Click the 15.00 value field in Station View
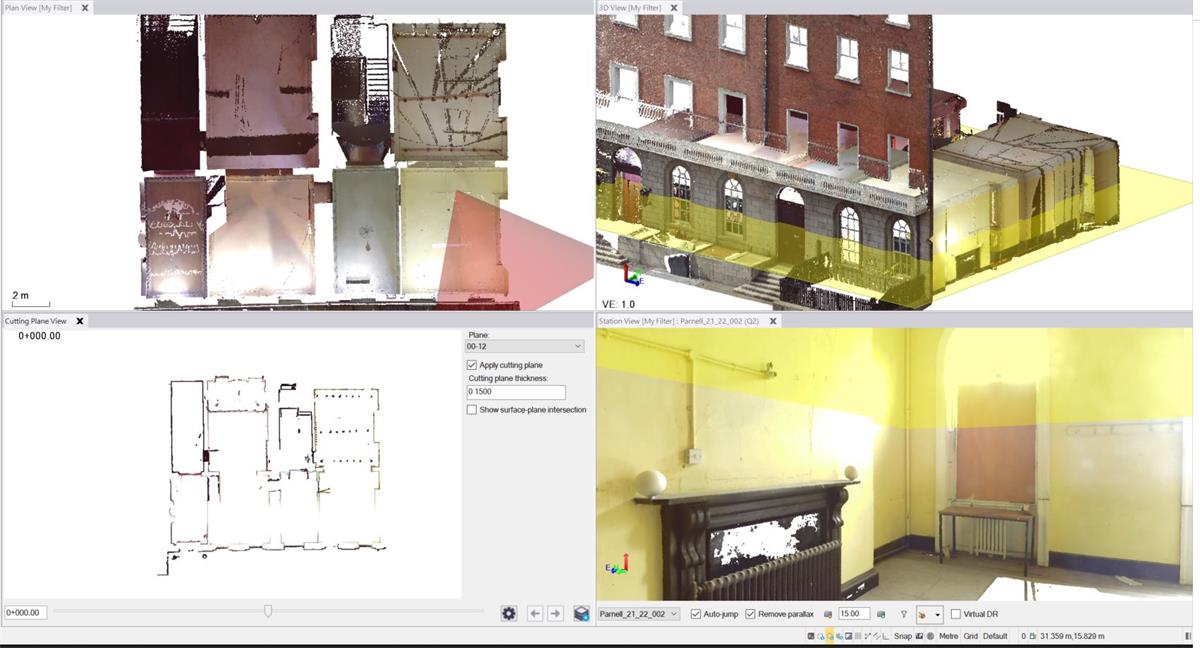The width and height of the screenshot is (1200, 648). pyautogui.click(x=854, y=614)
